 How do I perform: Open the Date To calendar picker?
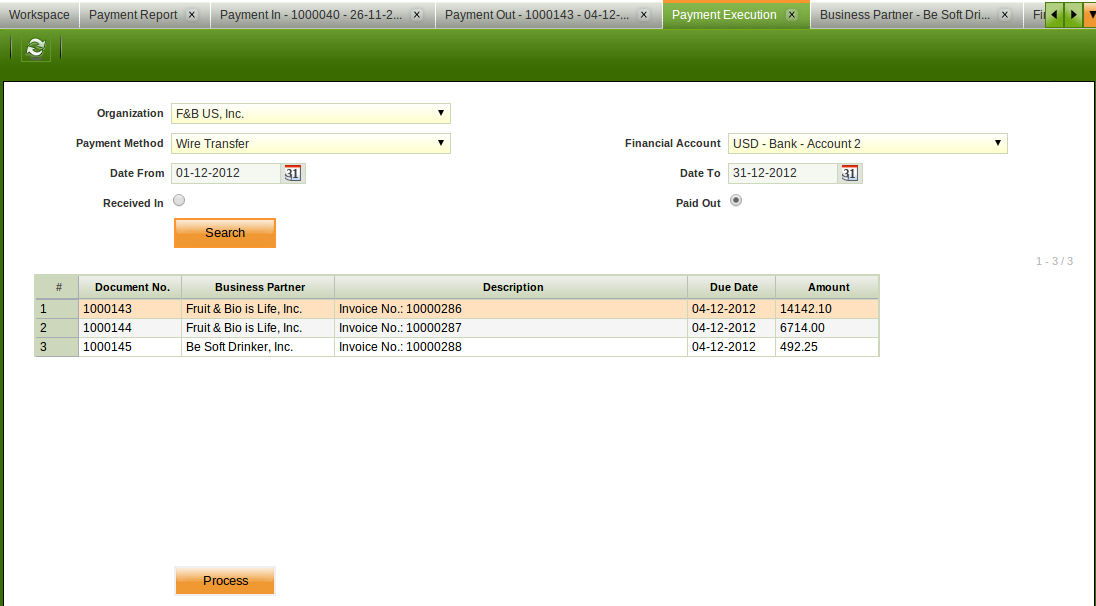tap(850, 173)
